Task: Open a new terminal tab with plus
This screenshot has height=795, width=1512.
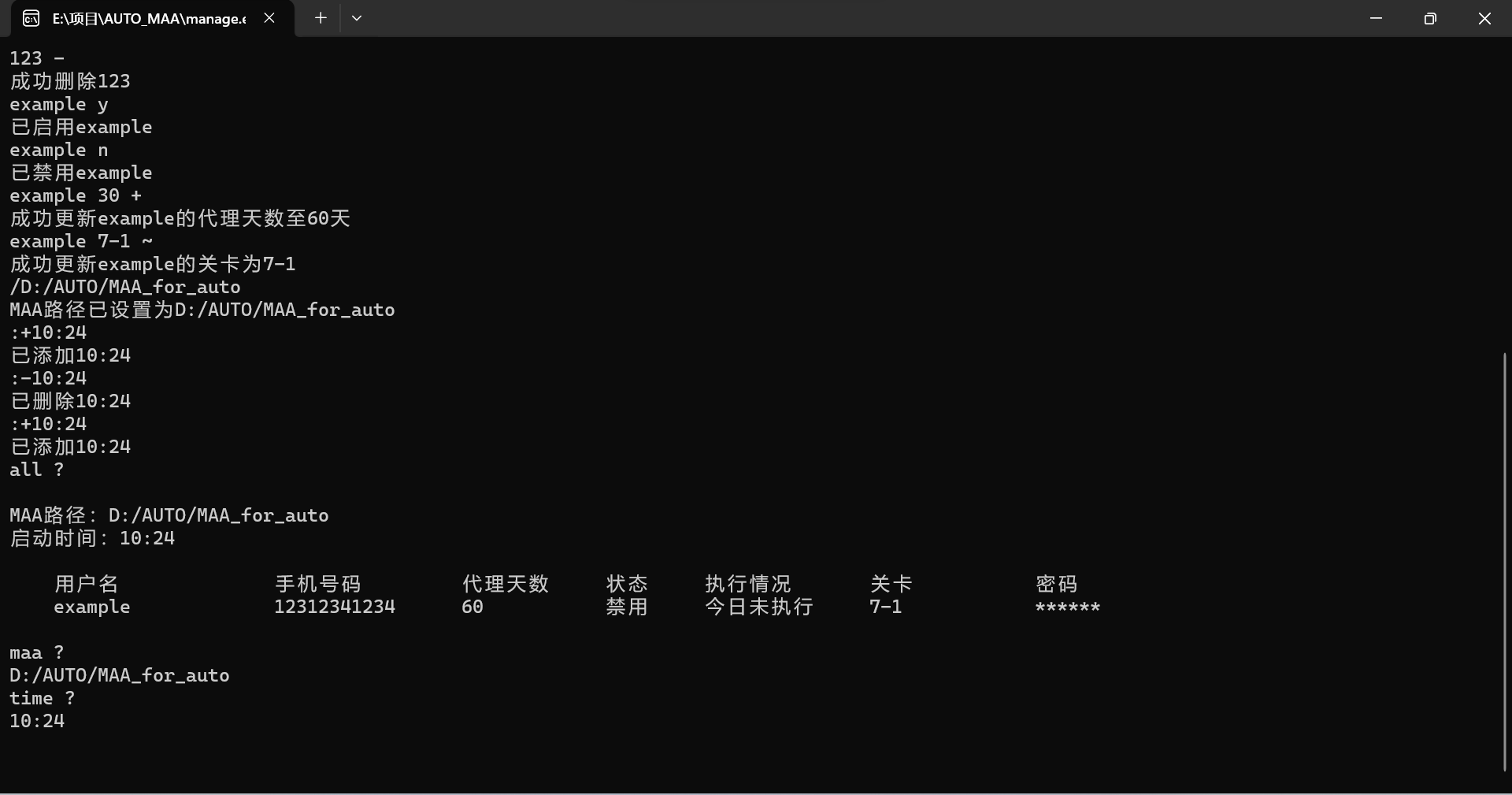Action: (x=321, y=18)
